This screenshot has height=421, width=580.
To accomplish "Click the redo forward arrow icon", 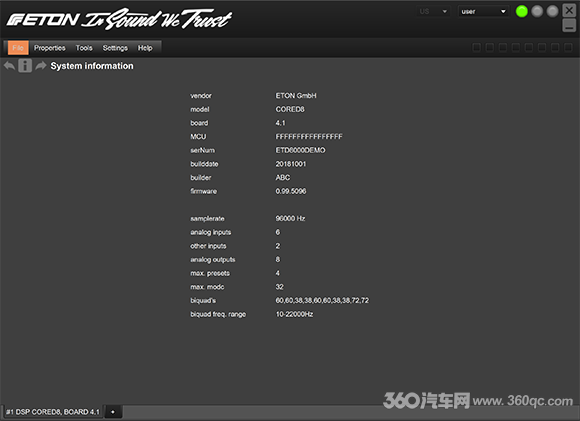I will point(41,66).
